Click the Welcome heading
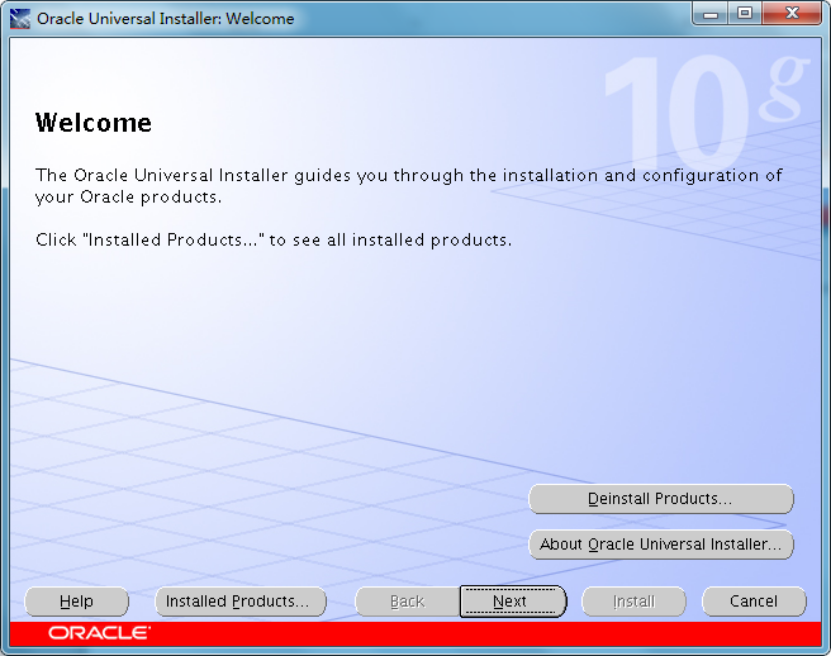 tap(93, 123)
